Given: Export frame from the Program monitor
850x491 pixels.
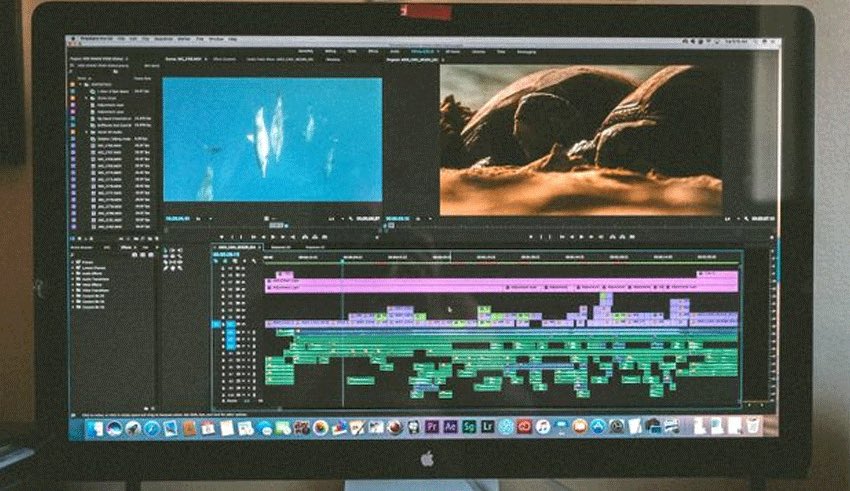Looking at the screenshot, I should click(632, 237).
